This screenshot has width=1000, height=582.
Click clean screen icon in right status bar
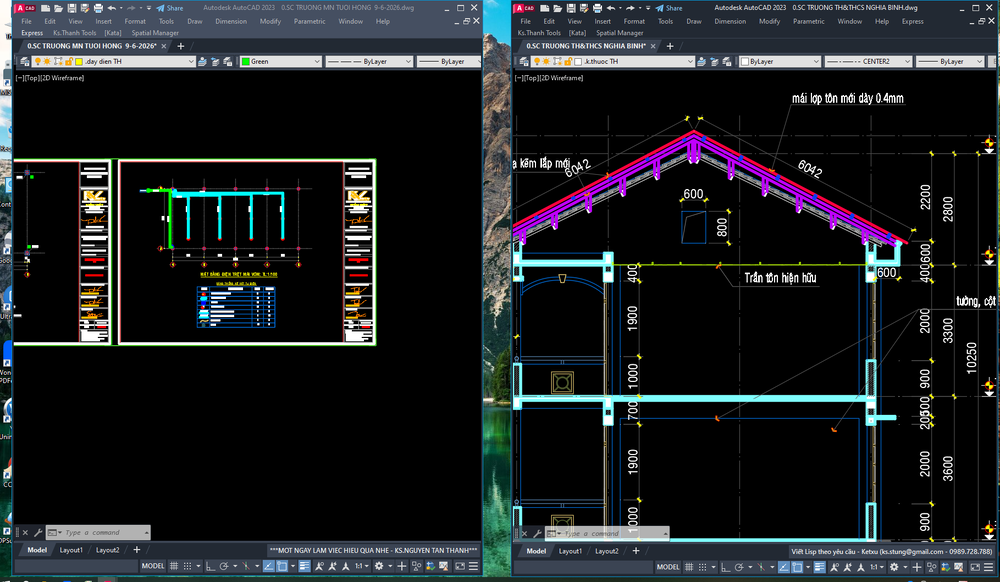pos(975,567)
